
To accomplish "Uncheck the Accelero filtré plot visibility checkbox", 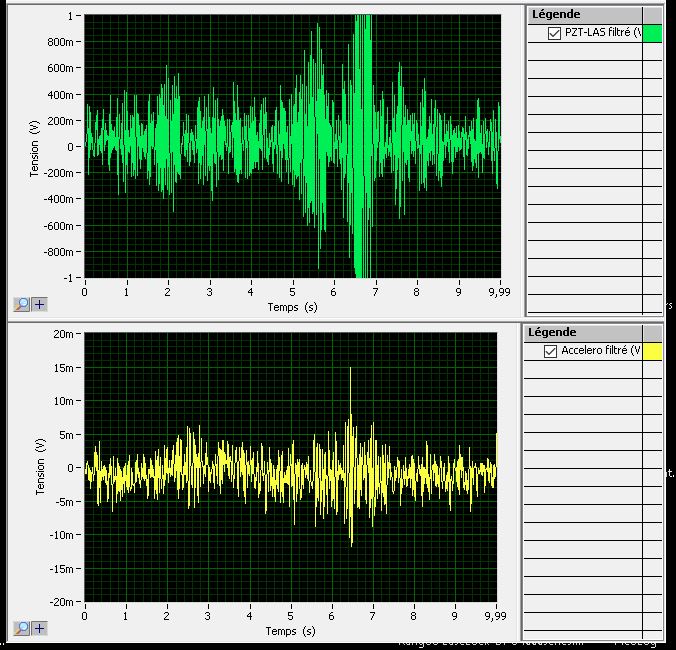I will tap(550, 351).
